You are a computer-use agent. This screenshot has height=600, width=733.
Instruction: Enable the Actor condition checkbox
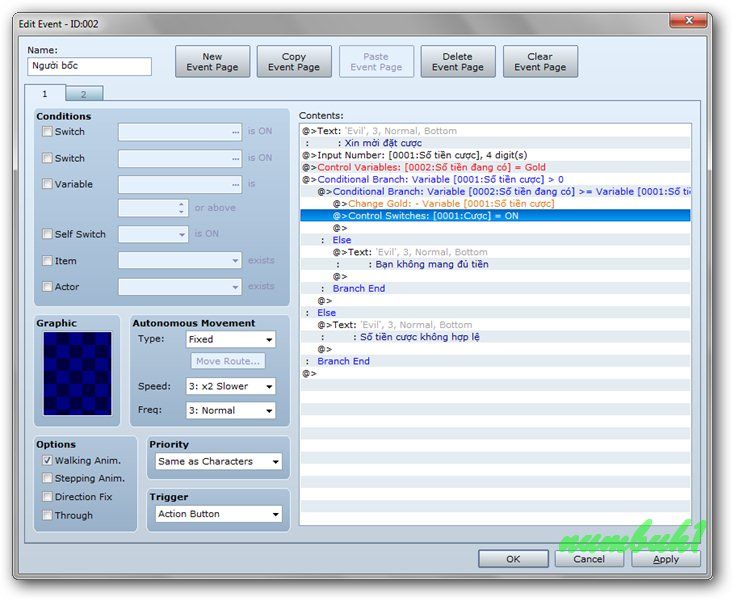pos(47,287)
